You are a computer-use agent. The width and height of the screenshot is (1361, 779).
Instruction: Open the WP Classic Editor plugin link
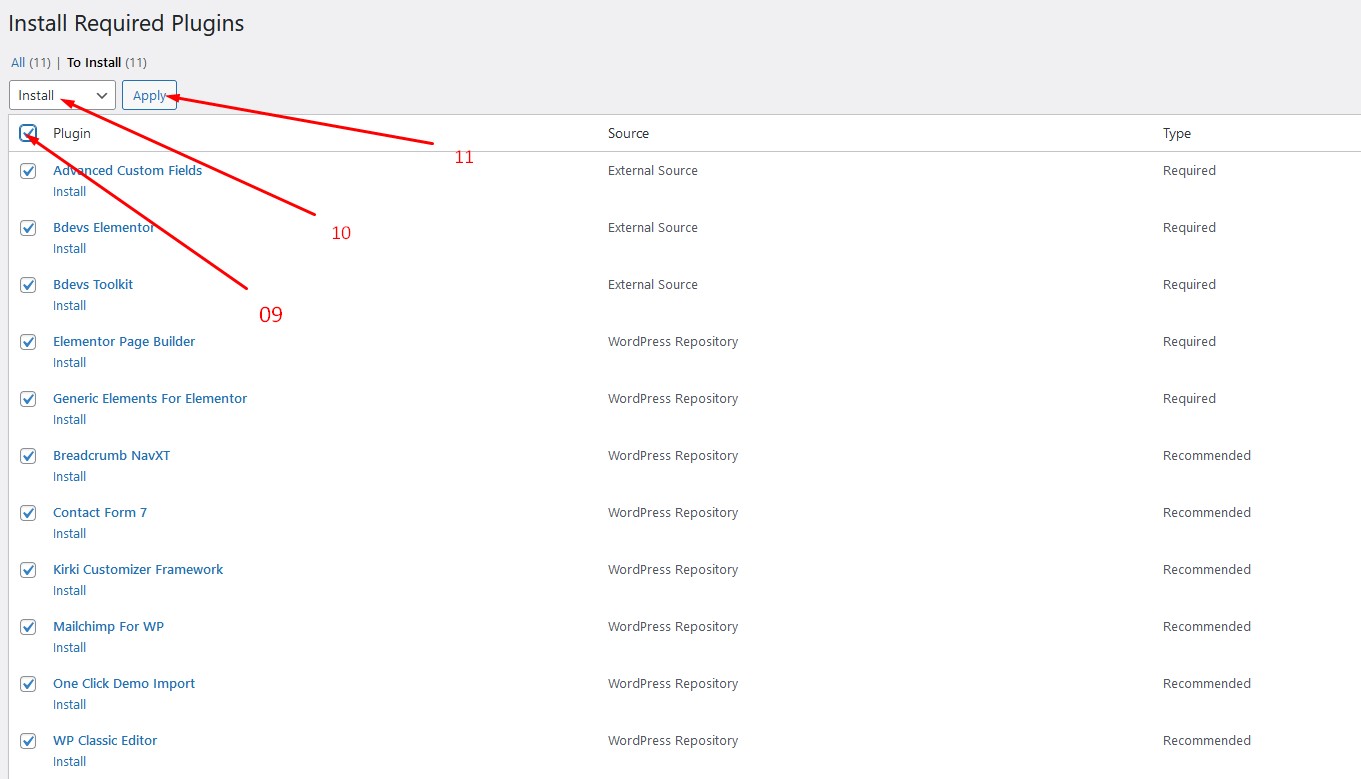[x=105, y=740]
